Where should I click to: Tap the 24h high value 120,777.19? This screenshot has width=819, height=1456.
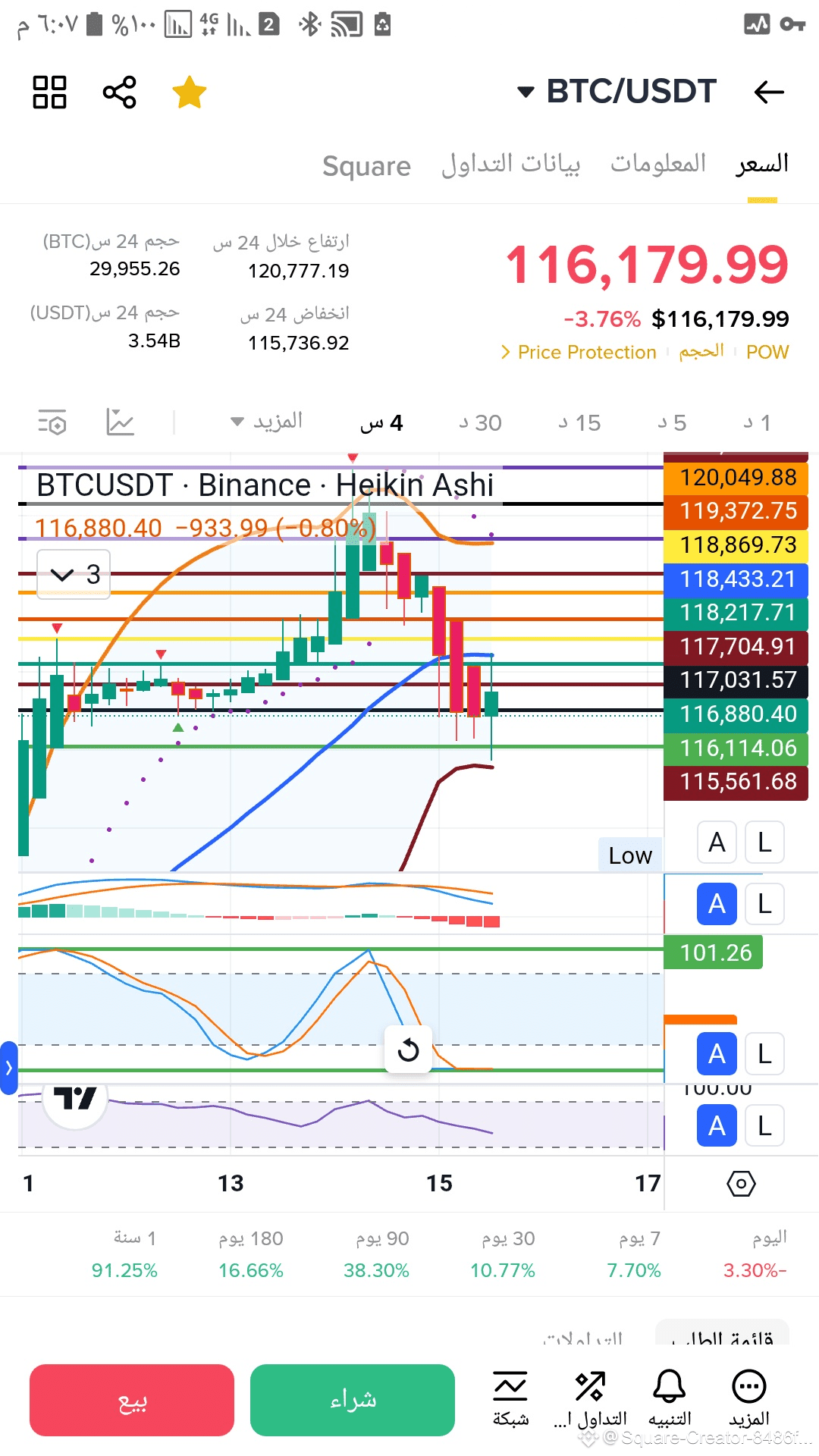pyautogui.click(x=299, y=271)
